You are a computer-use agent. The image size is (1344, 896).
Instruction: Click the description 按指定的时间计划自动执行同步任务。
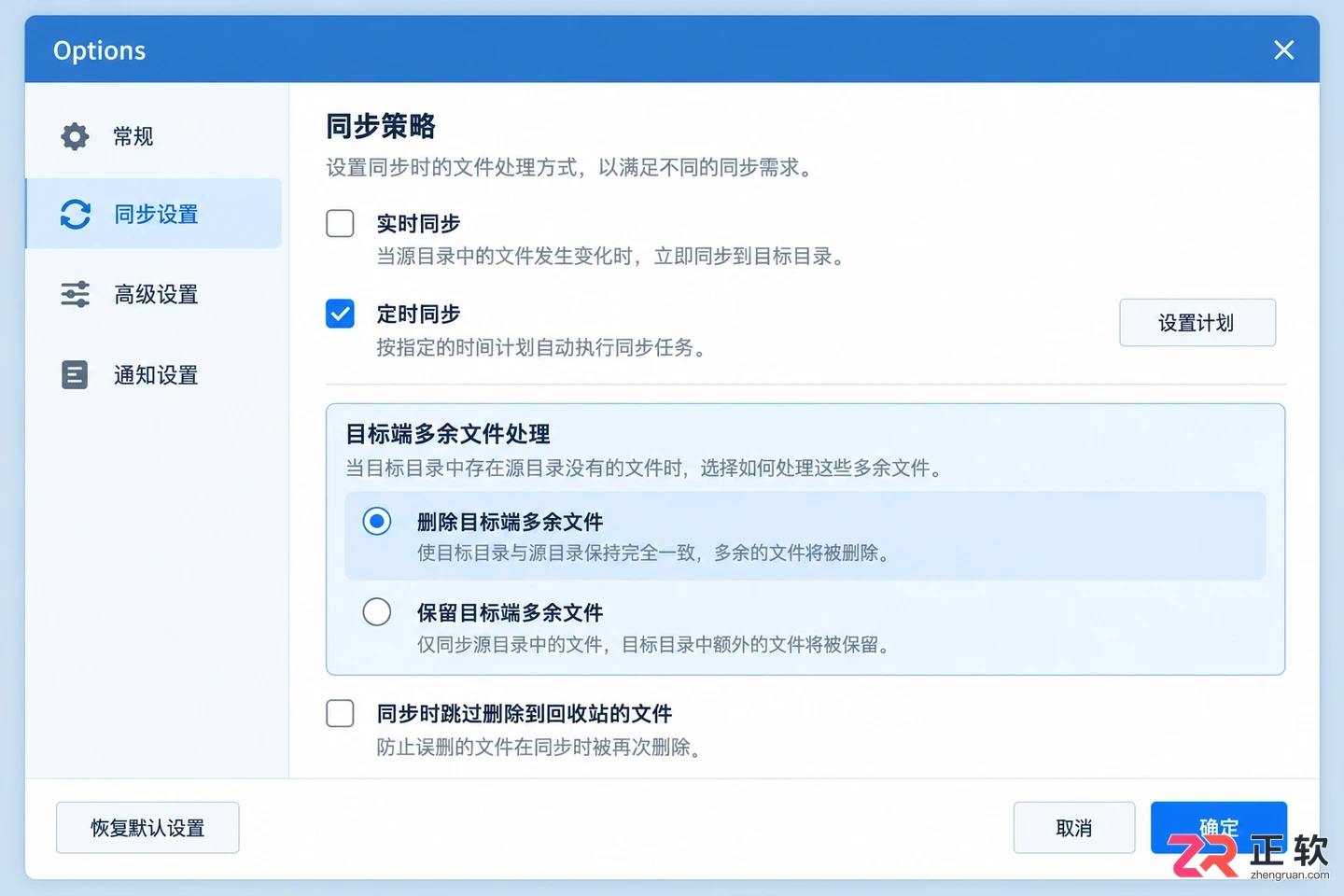(544, 348)
